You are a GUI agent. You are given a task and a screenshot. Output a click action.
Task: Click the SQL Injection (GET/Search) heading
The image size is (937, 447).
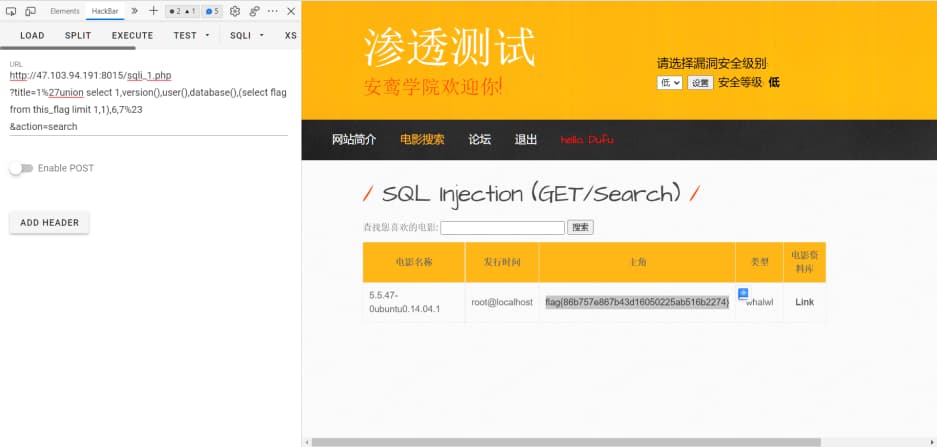coord(531,194)
